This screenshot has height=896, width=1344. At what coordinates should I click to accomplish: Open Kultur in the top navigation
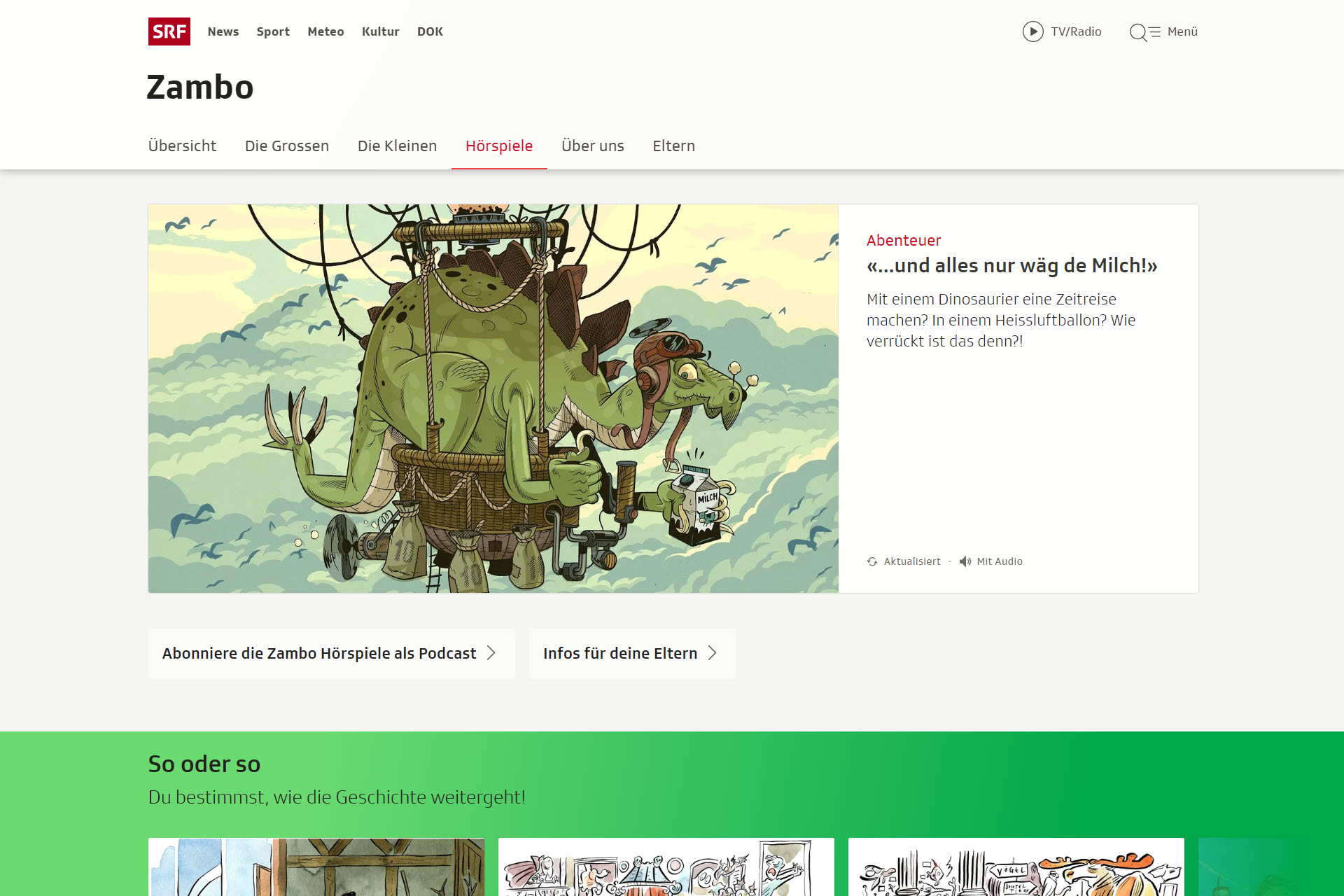(x=380, y=31)
